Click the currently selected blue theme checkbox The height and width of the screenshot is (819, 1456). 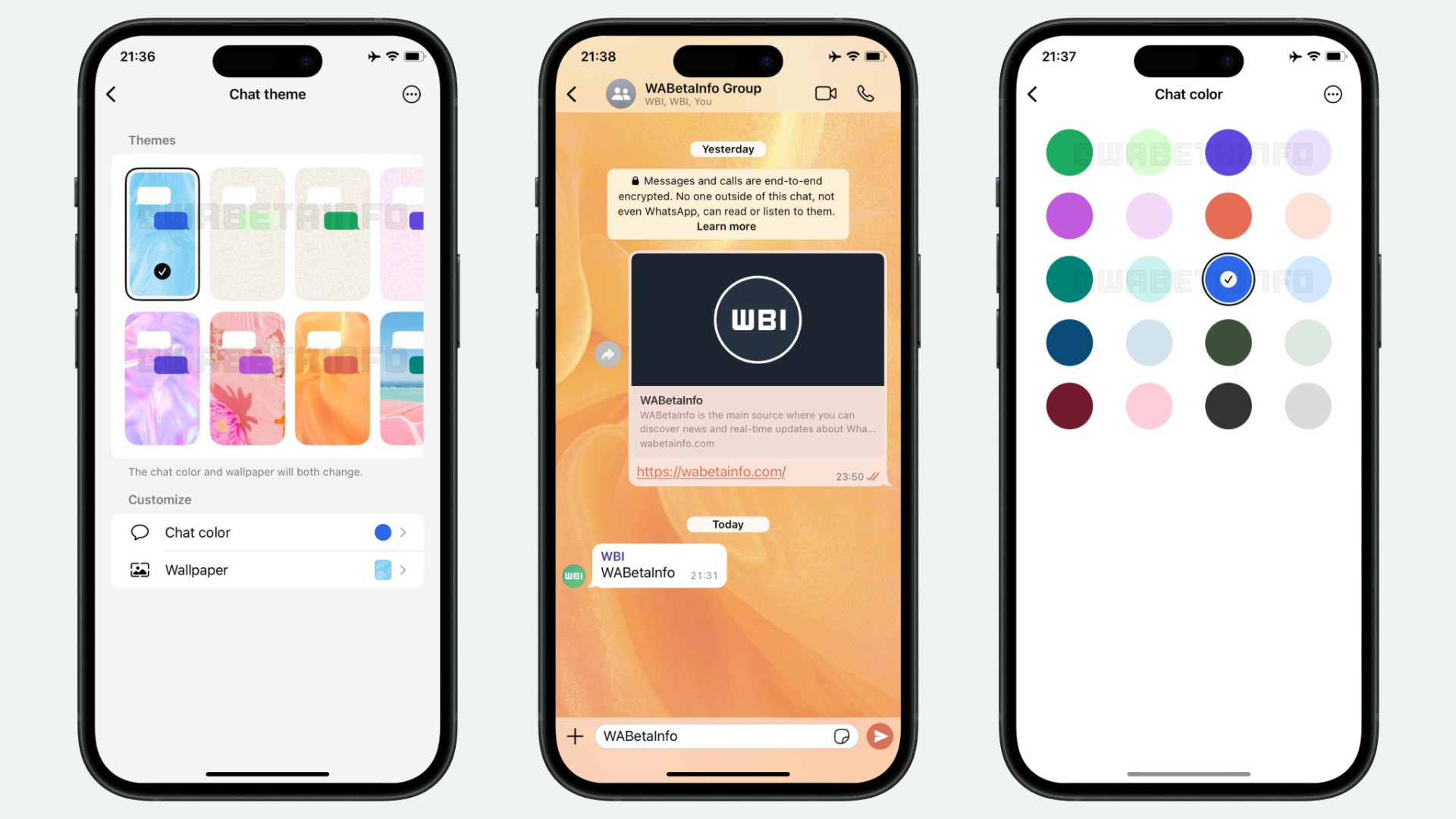point(162,271)
